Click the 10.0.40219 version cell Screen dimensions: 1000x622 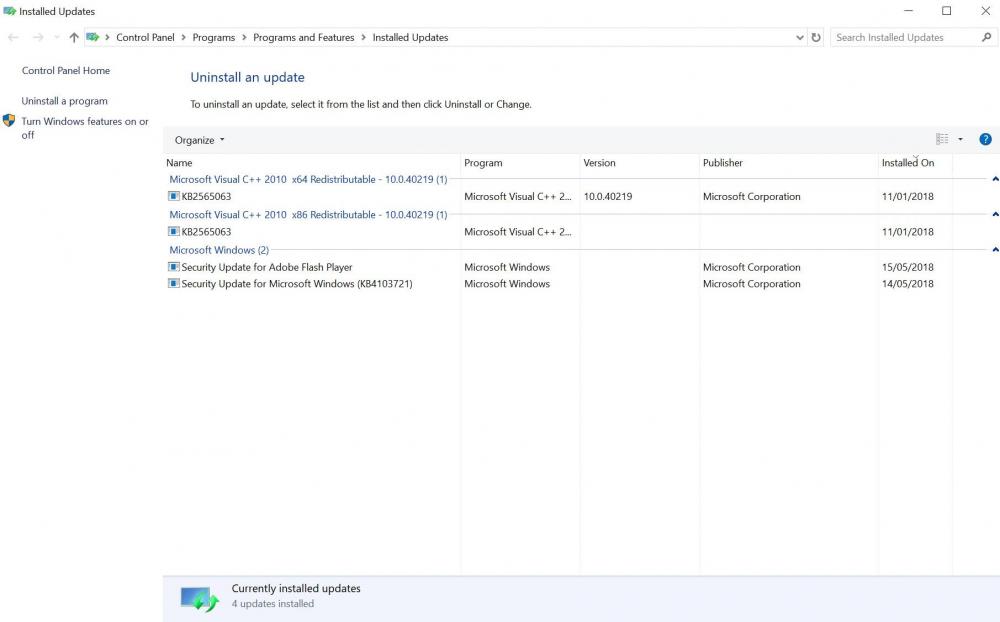(x=608, y=196)
